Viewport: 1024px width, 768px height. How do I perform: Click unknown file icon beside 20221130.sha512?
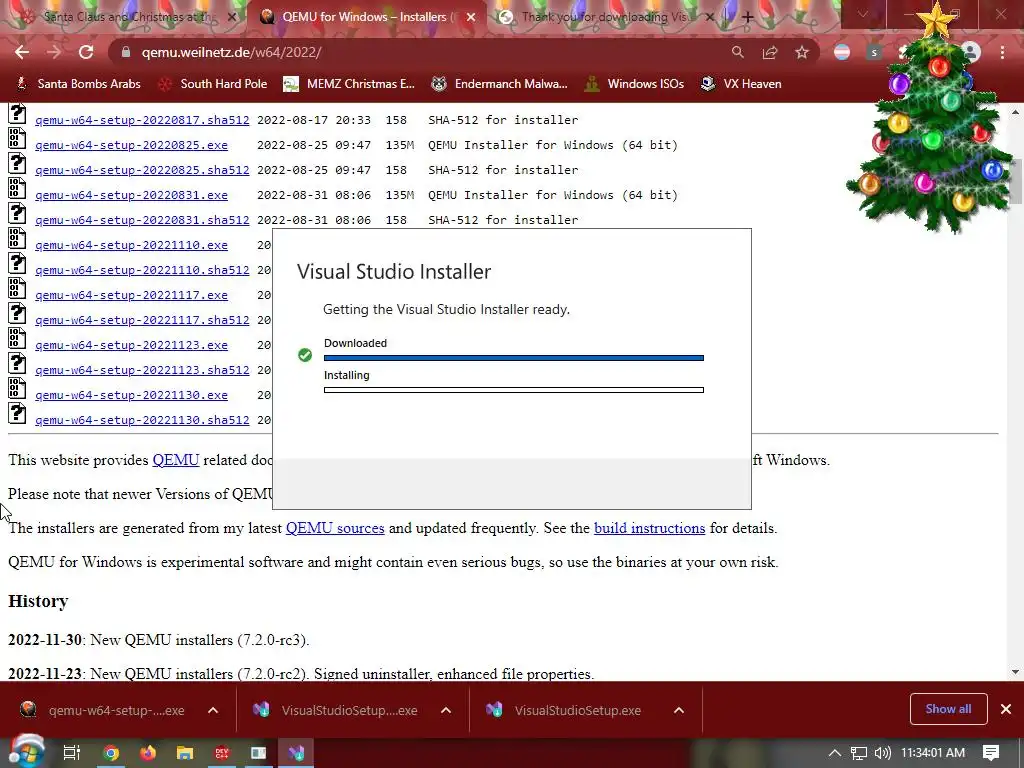17,413
